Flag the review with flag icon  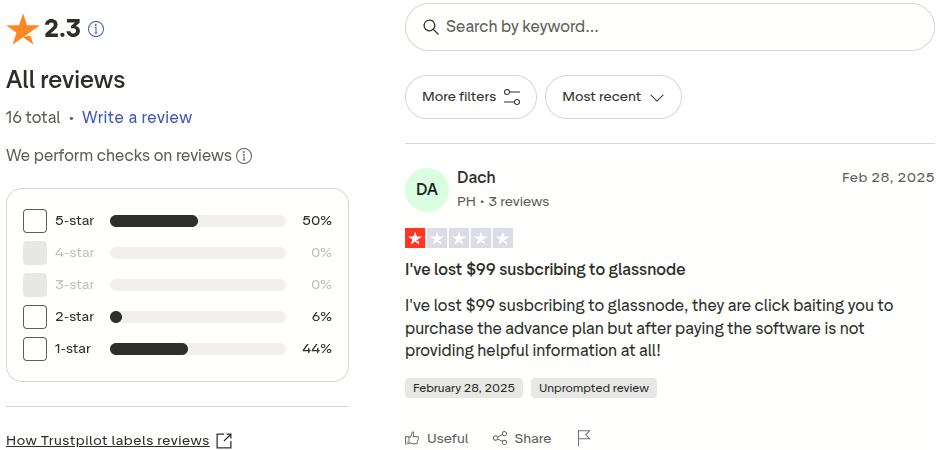click(584, 438)
